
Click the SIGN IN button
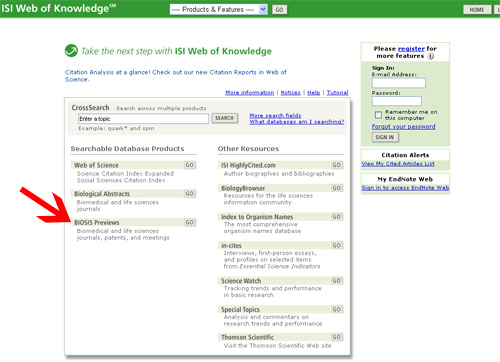click(x=385, y=137)
